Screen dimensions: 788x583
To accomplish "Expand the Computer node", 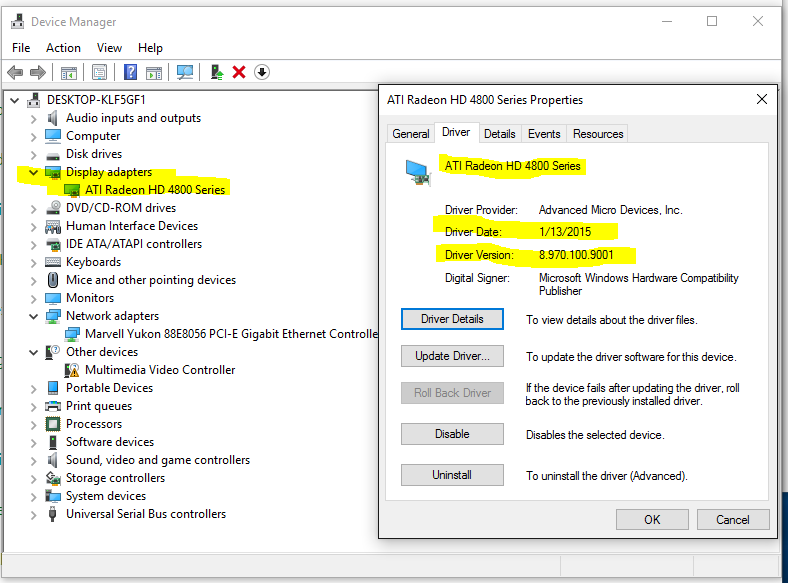I will [x=34, y=137].
